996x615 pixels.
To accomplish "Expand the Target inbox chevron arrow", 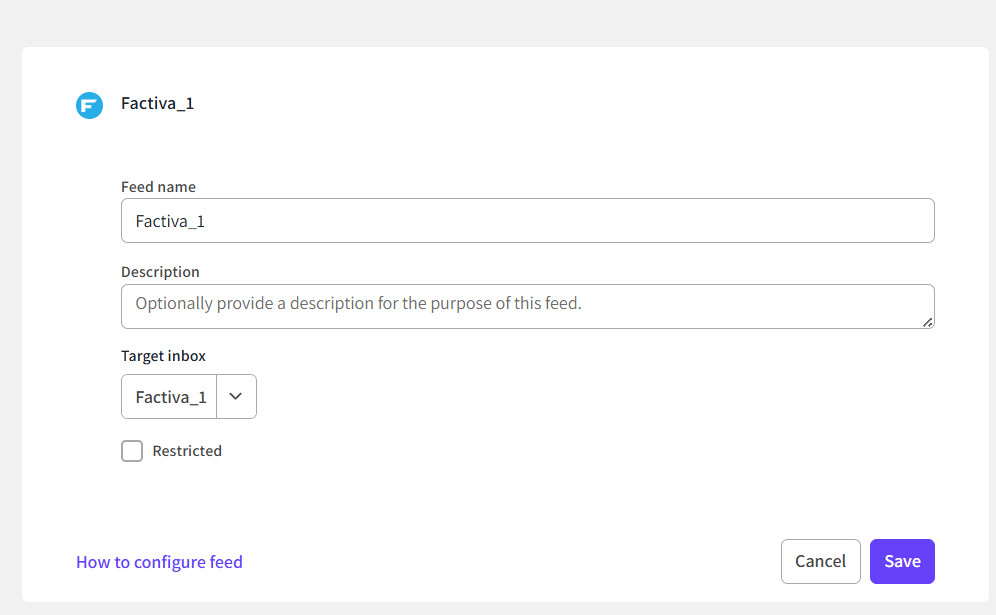I will coord(236,396).
